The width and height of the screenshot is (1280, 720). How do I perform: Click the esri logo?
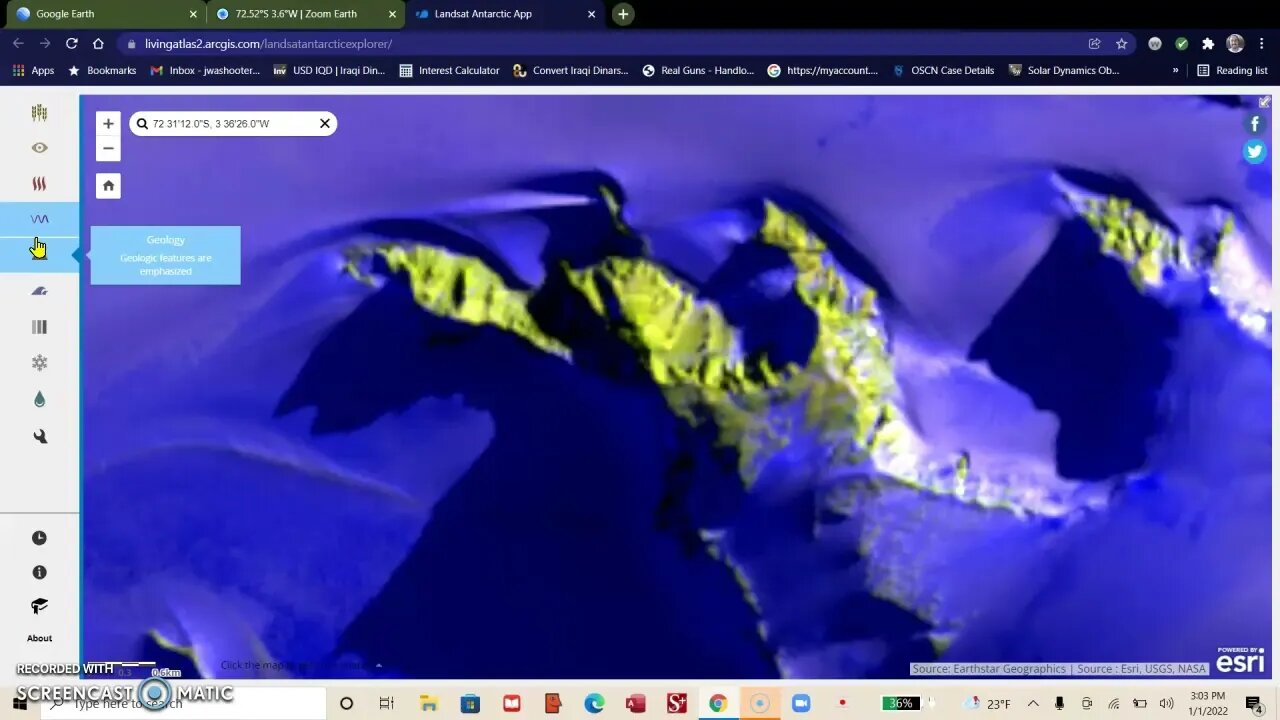pyautogui.click(x=1240, y=662)
